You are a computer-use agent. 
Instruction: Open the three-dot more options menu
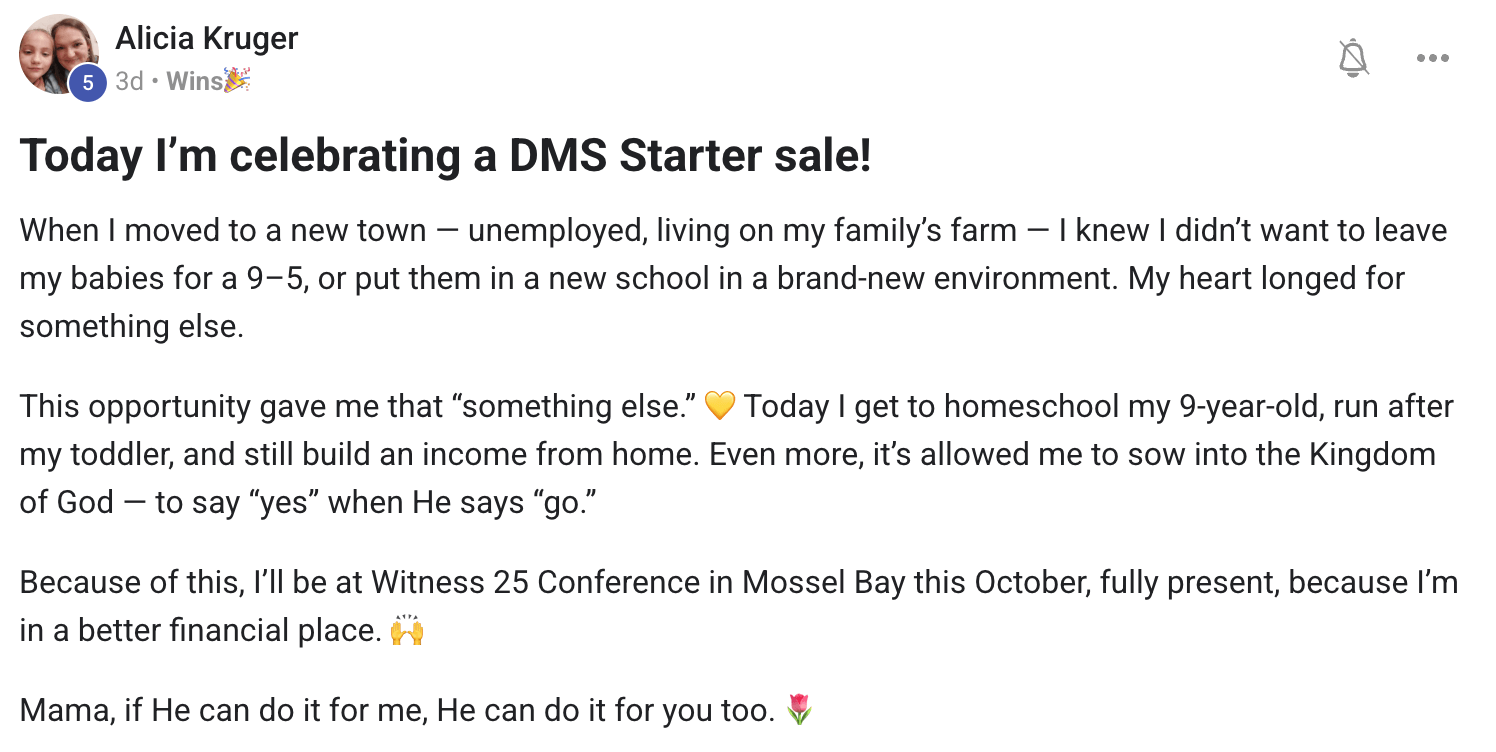1432,58
